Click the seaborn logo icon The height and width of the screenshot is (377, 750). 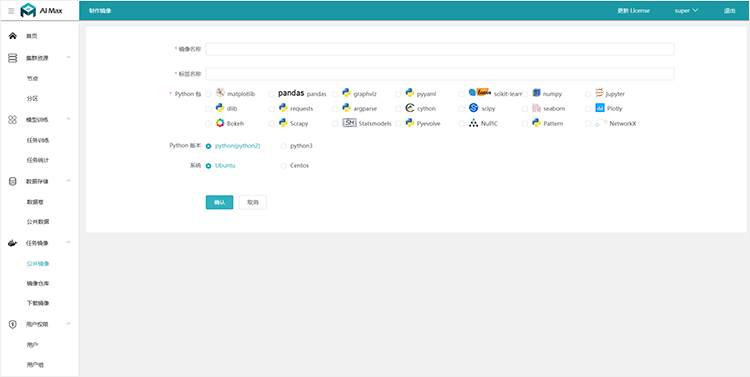(x=536, y=108)
